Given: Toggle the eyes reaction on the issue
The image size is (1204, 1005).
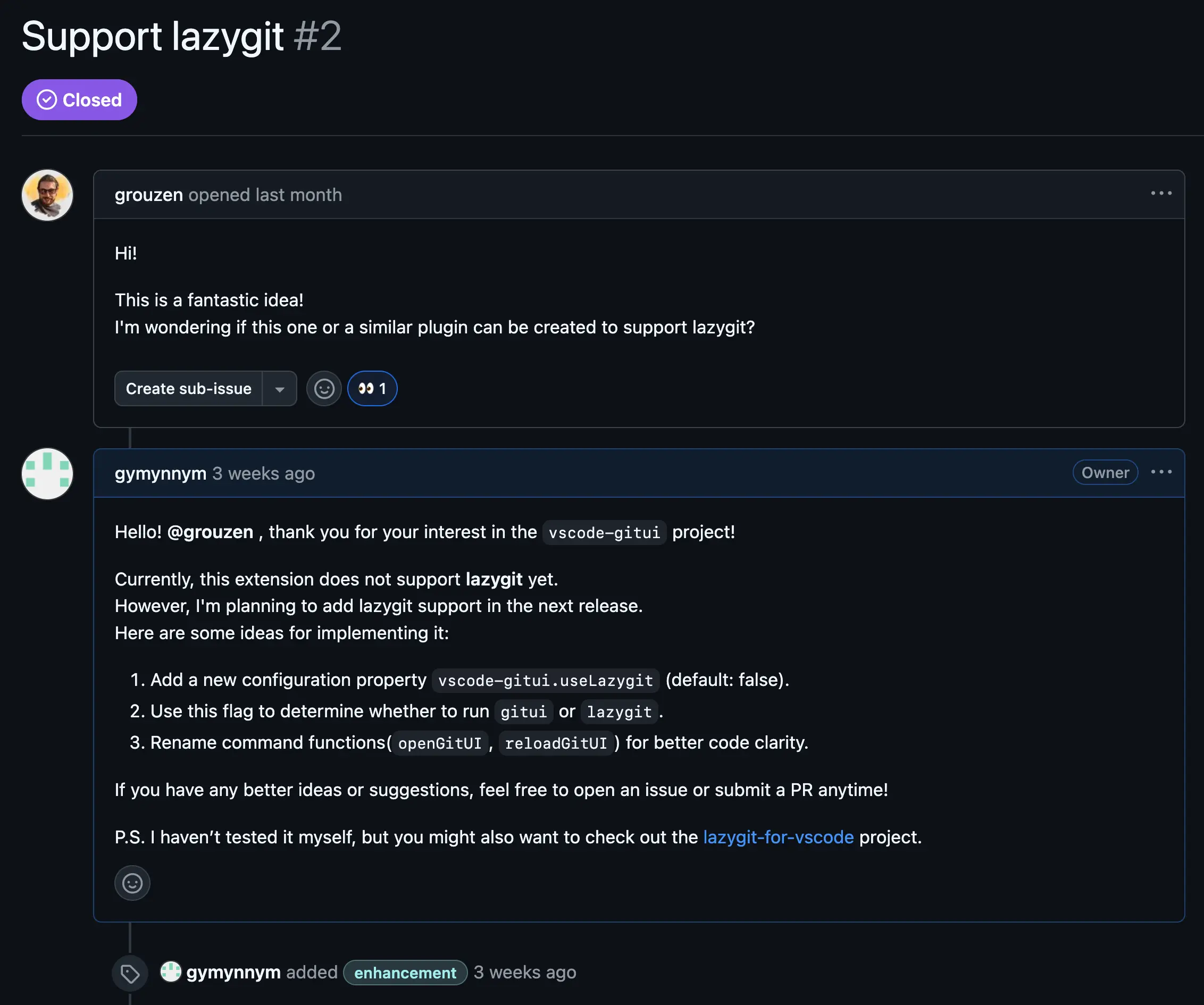Looking at the screenshot, I should click(372, 388).
